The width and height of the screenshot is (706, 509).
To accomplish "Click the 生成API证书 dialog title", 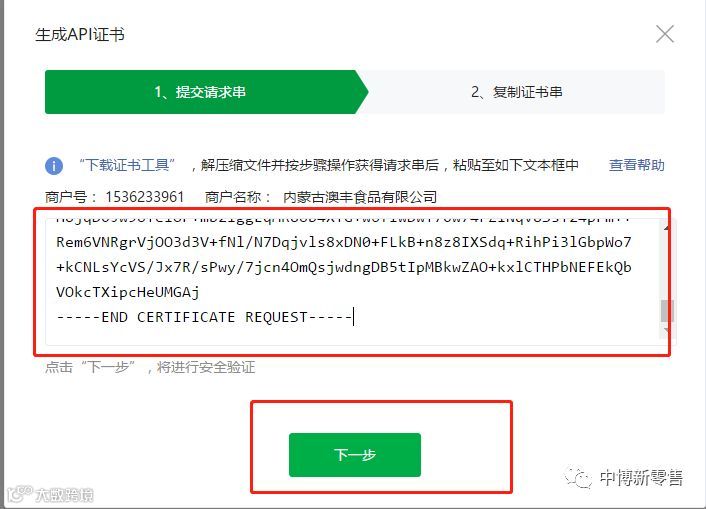I will pyautogui.click(x=80, y=35).
